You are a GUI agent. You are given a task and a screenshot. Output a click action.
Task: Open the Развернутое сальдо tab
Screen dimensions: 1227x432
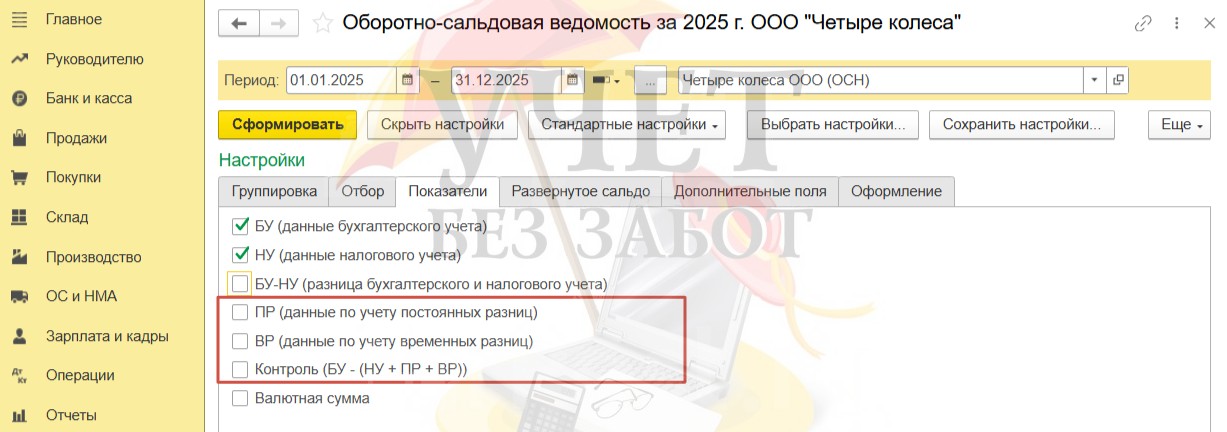(580, 191)
